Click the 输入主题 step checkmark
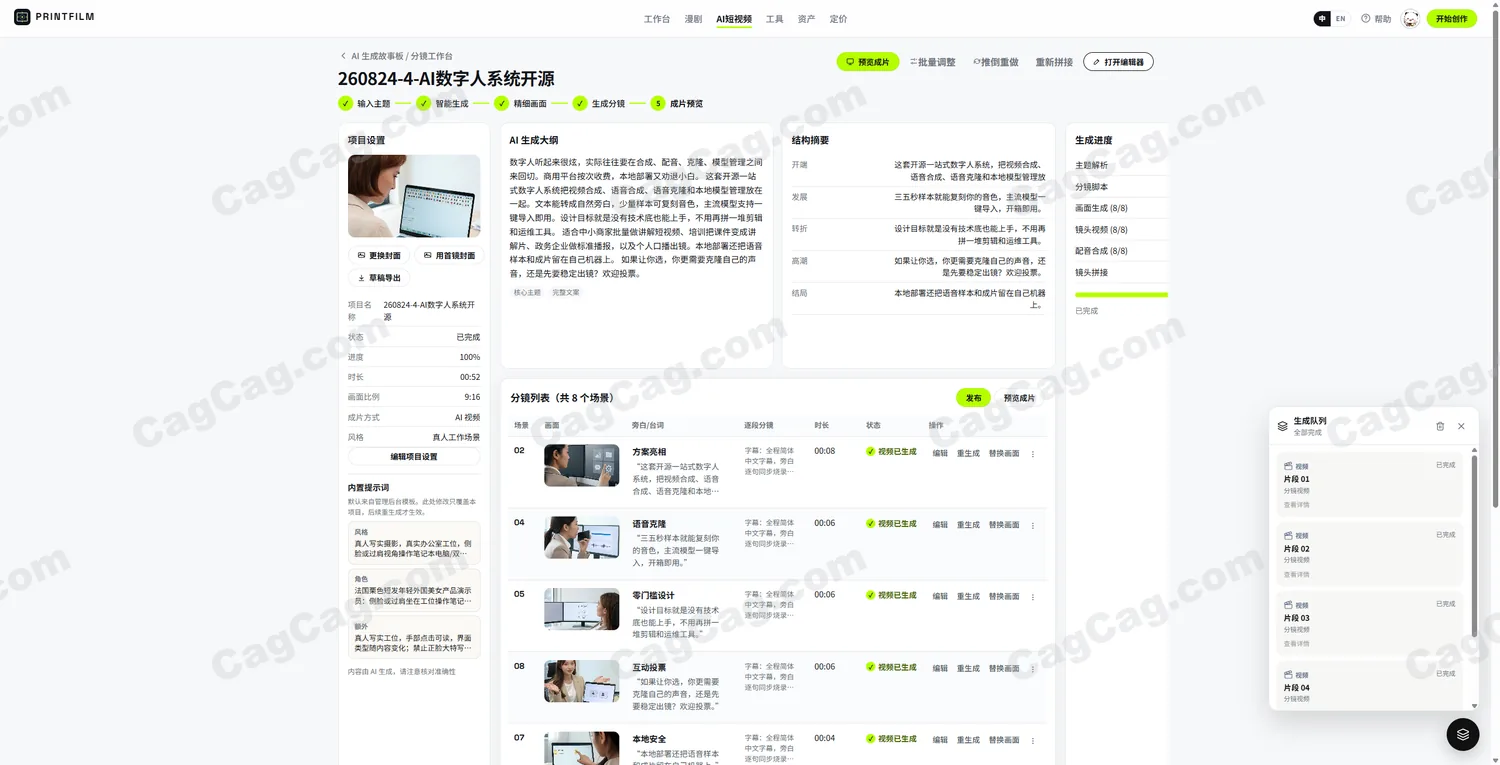Screen dimensions: 1500x765 coord(345,103)
